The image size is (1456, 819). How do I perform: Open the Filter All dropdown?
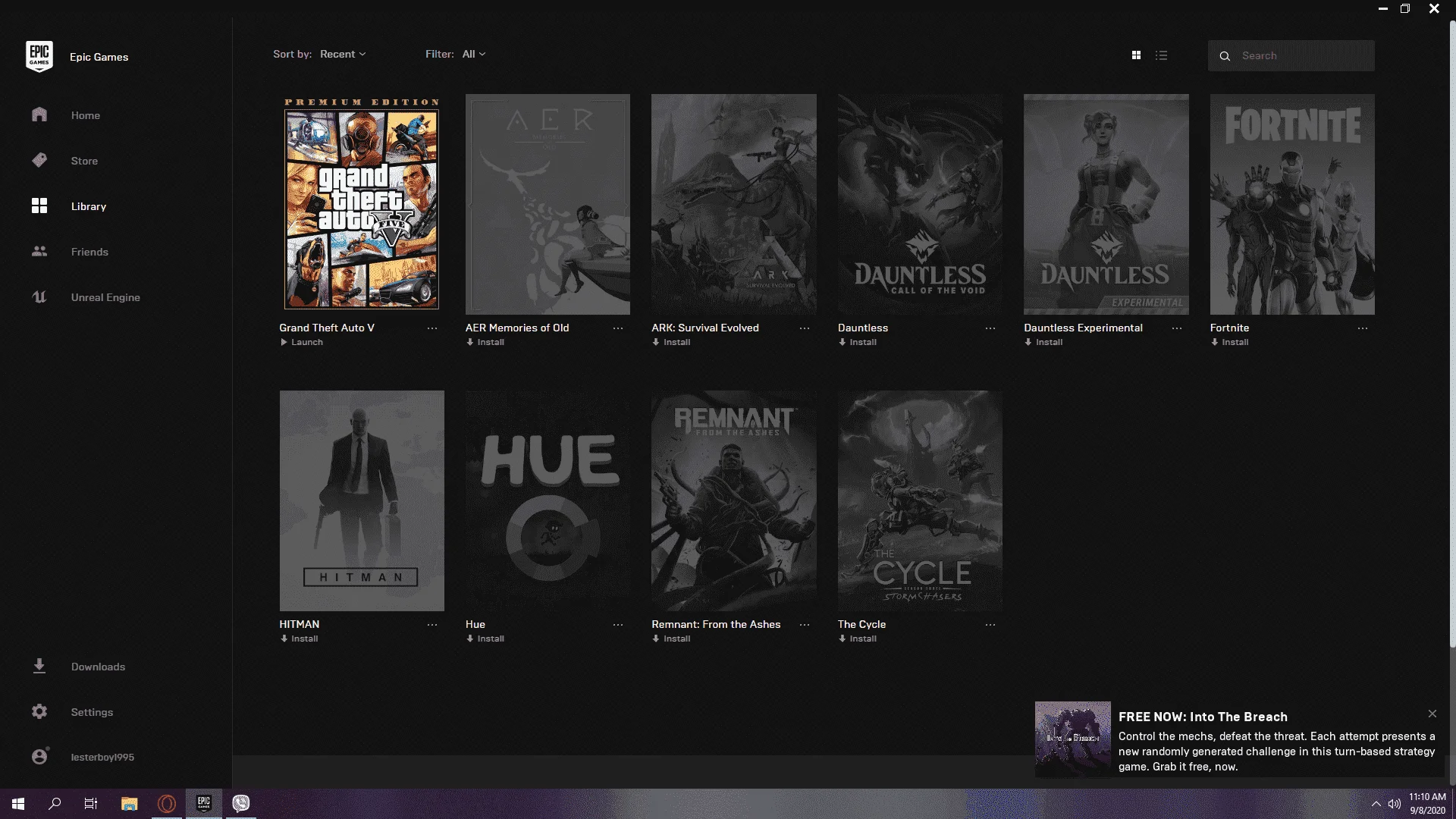[x=474, y=54]
